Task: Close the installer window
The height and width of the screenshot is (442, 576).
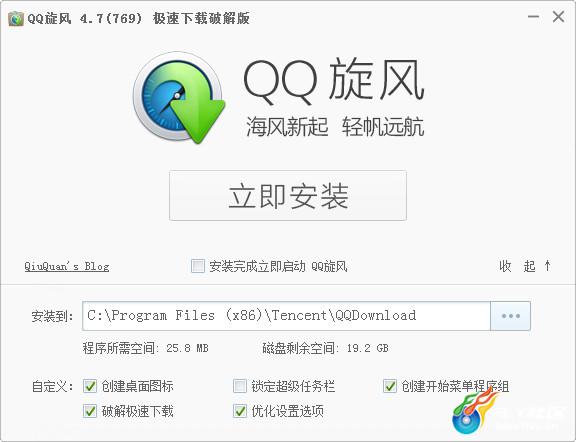Action: 558,17
